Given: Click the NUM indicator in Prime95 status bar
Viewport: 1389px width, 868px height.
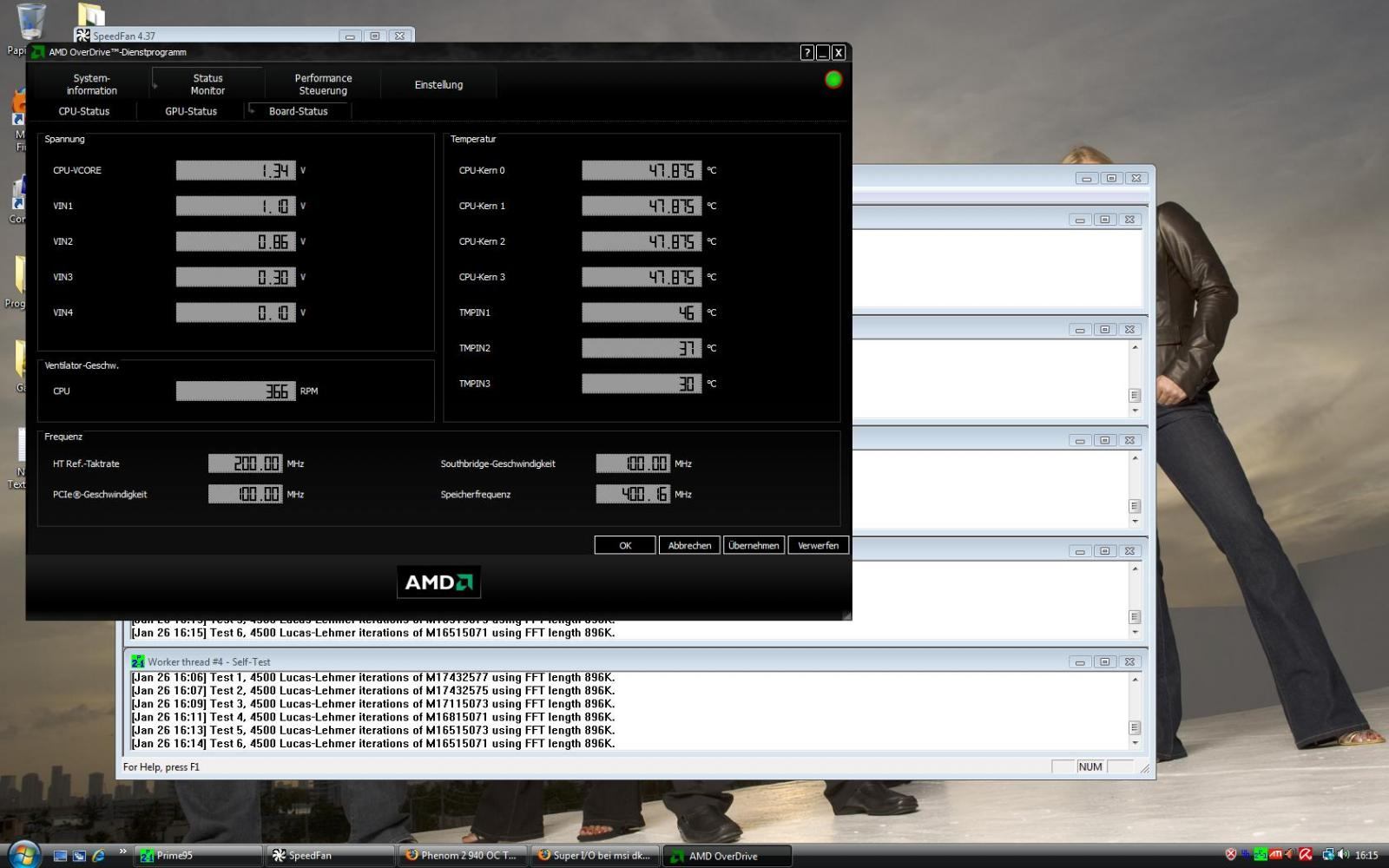Looking at the screenshot, I should (1090, 766).
